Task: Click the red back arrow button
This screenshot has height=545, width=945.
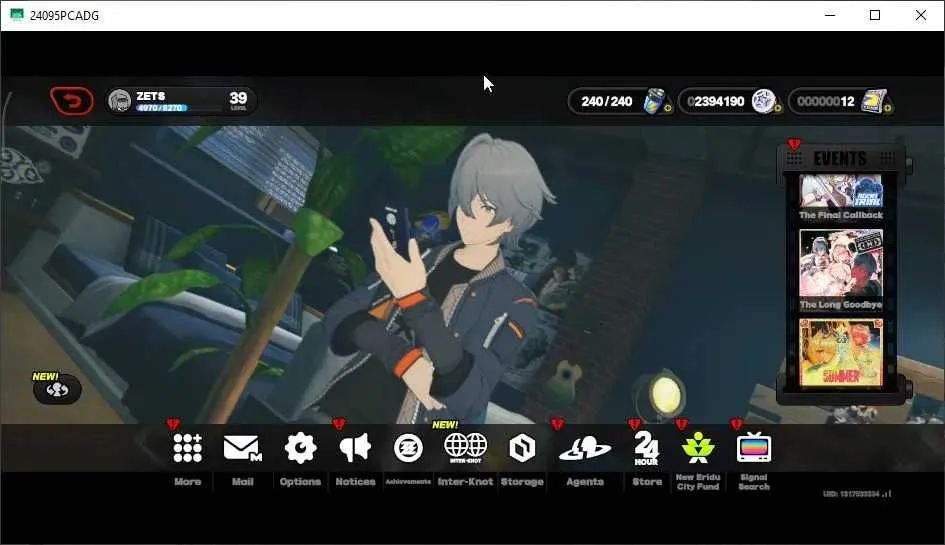Action: click(x=72, y=101)
